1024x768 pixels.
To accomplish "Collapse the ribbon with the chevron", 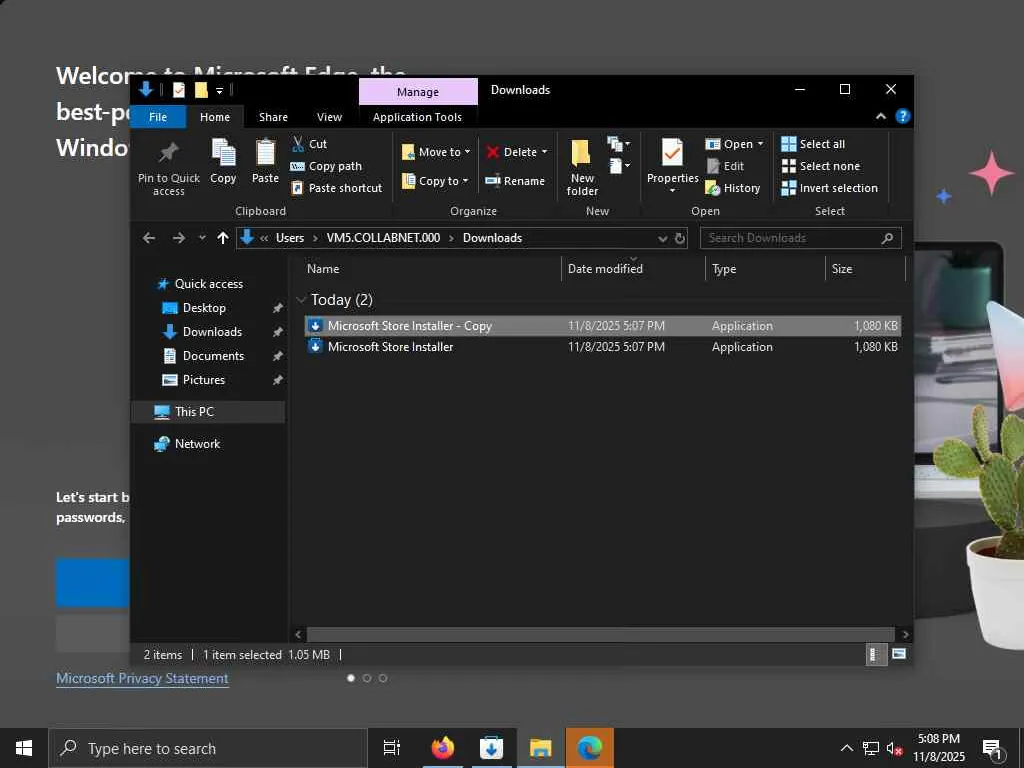I will point(881,116).
